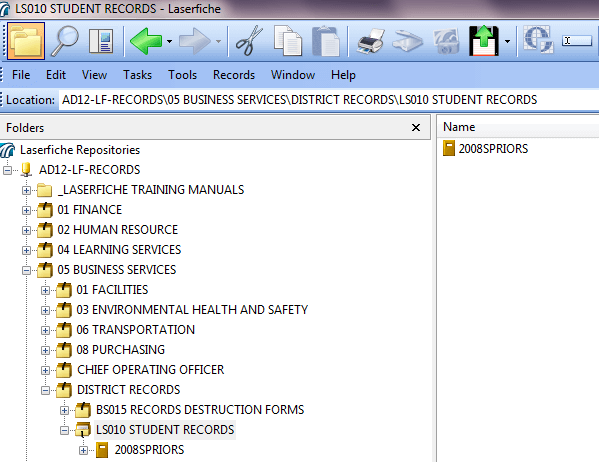This screenshot has height=462, width=599.
Task: Open the Records menu
Action: click(234, 75)
